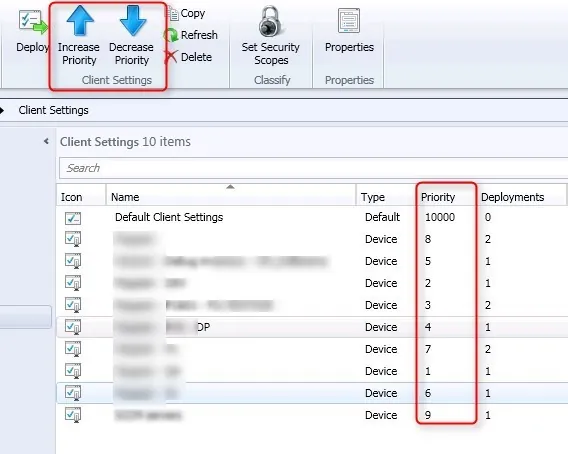Click the Copy icon in ribbon

[173, 13]
